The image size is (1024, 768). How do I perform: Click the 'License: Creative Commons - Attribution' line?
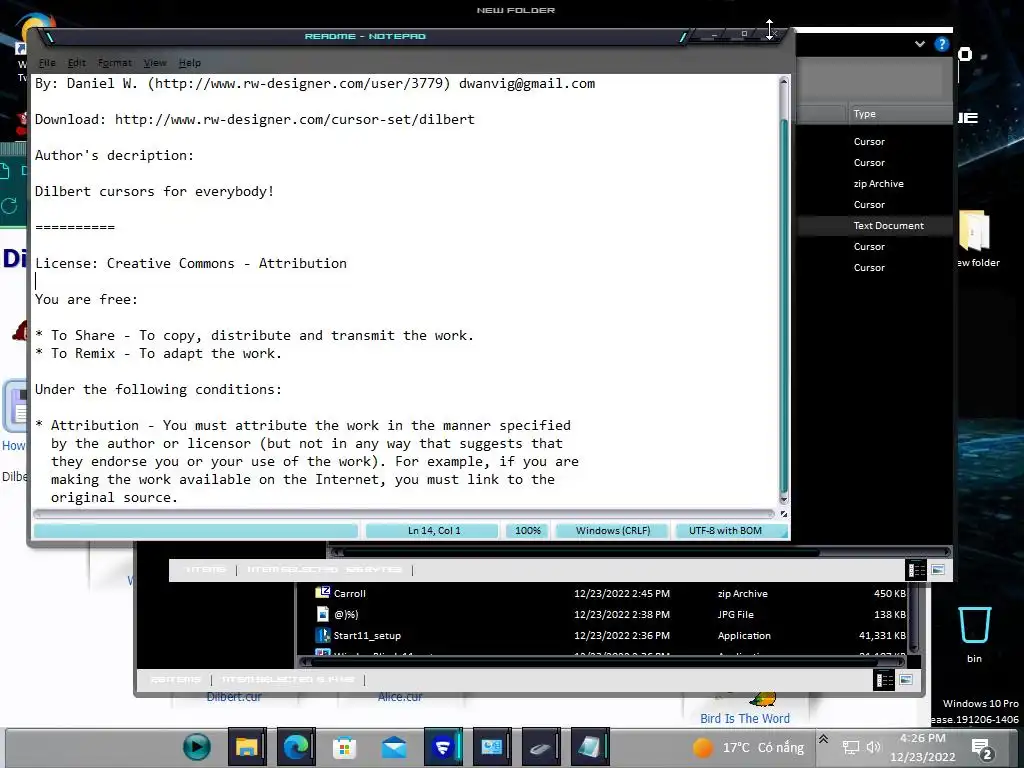[x=191, y=263]
